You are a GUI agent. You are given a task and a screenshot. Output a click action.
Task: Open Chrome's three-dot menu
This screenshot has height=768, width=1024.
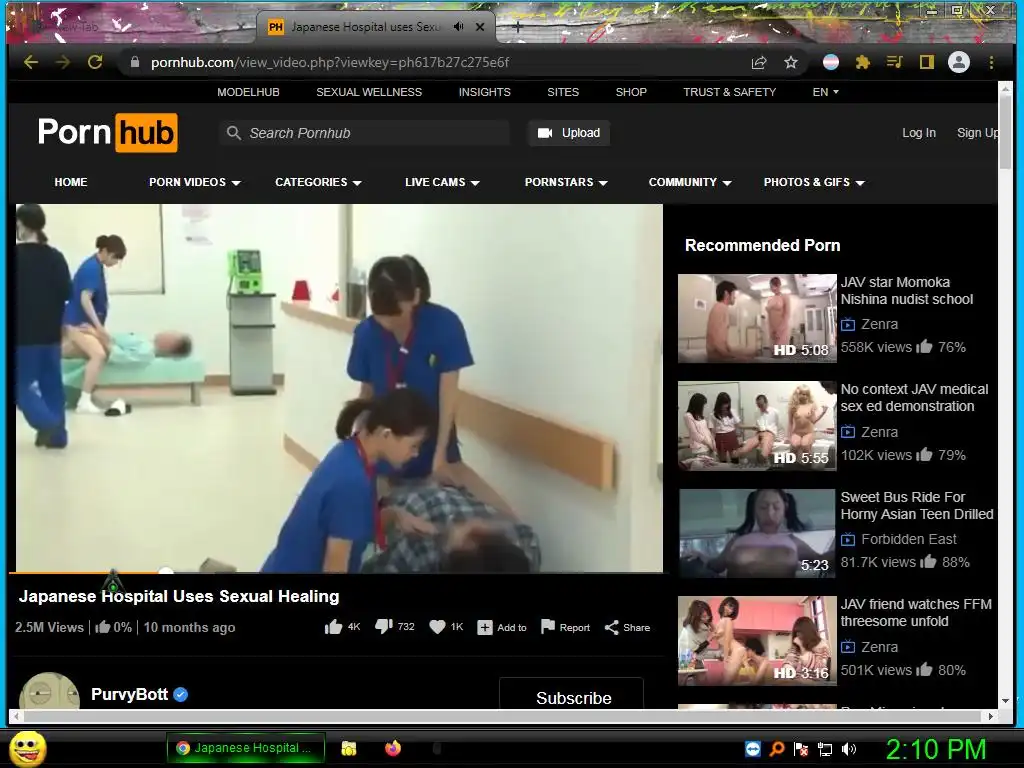[991, 62]
